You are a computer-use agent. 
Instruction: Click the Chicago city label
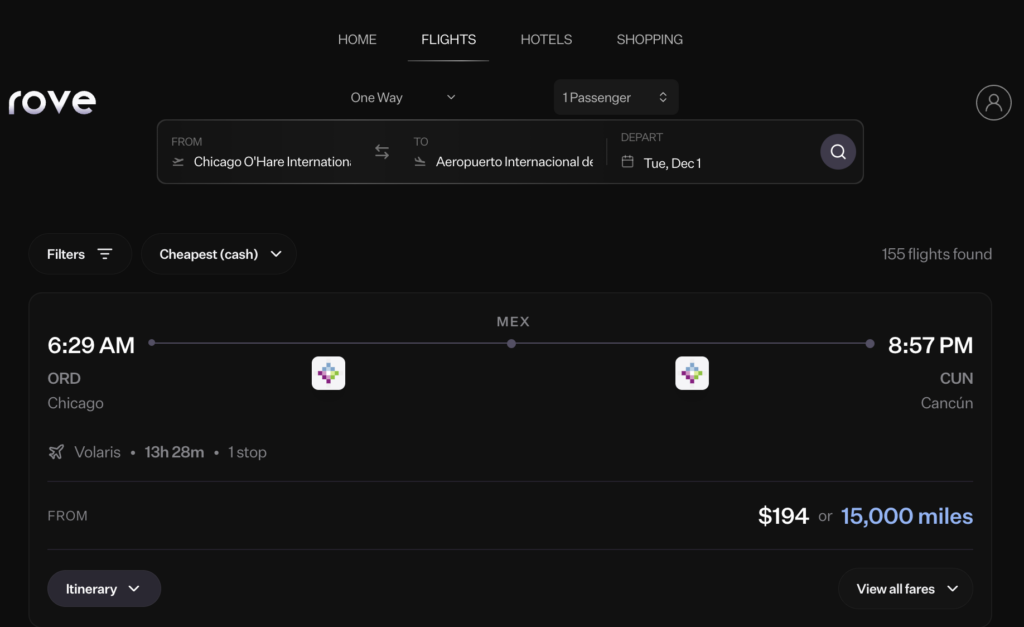75,403
